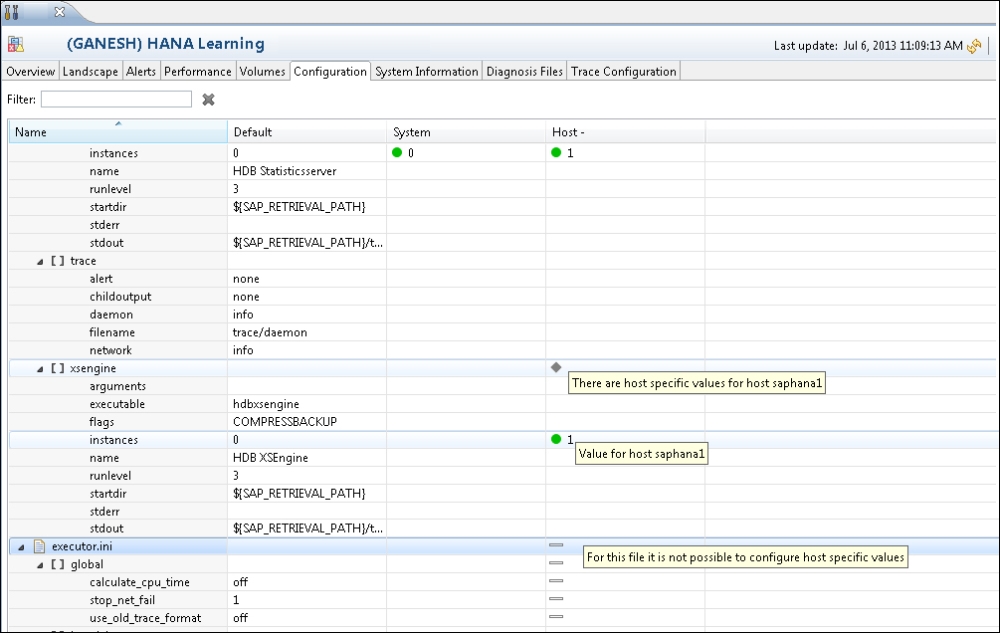This screenshot has height=633, width=1000.
Task: Click the section bracket icon of trace
Action: click(57, 261)
